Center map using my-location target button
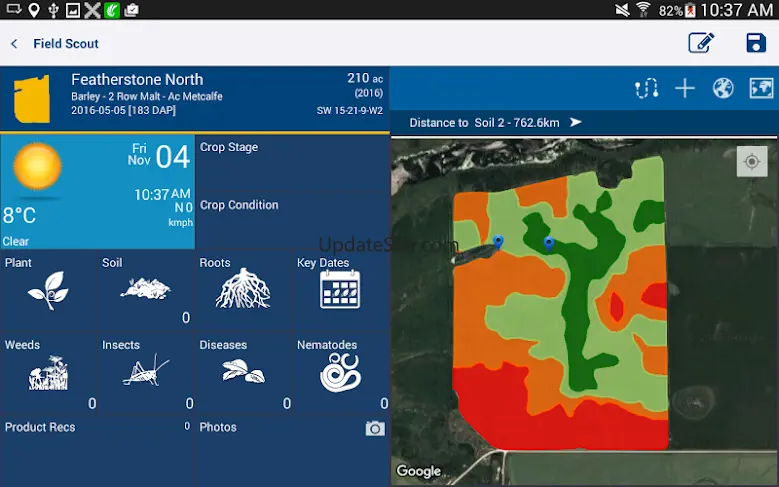This screenshot has width=779, height=487. (752, 162)
